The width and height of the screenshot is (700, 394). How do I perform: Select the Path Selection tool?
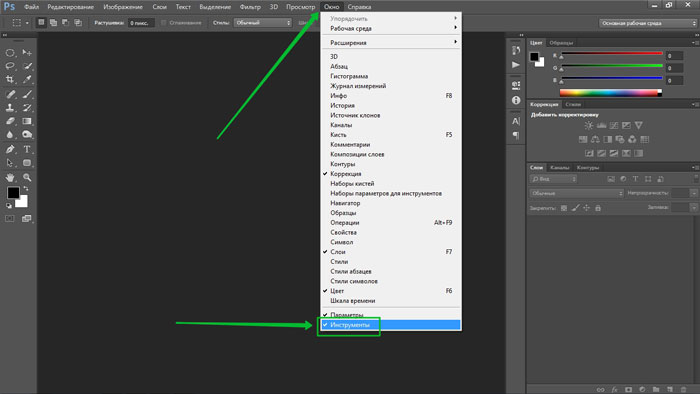coord(10,163)
